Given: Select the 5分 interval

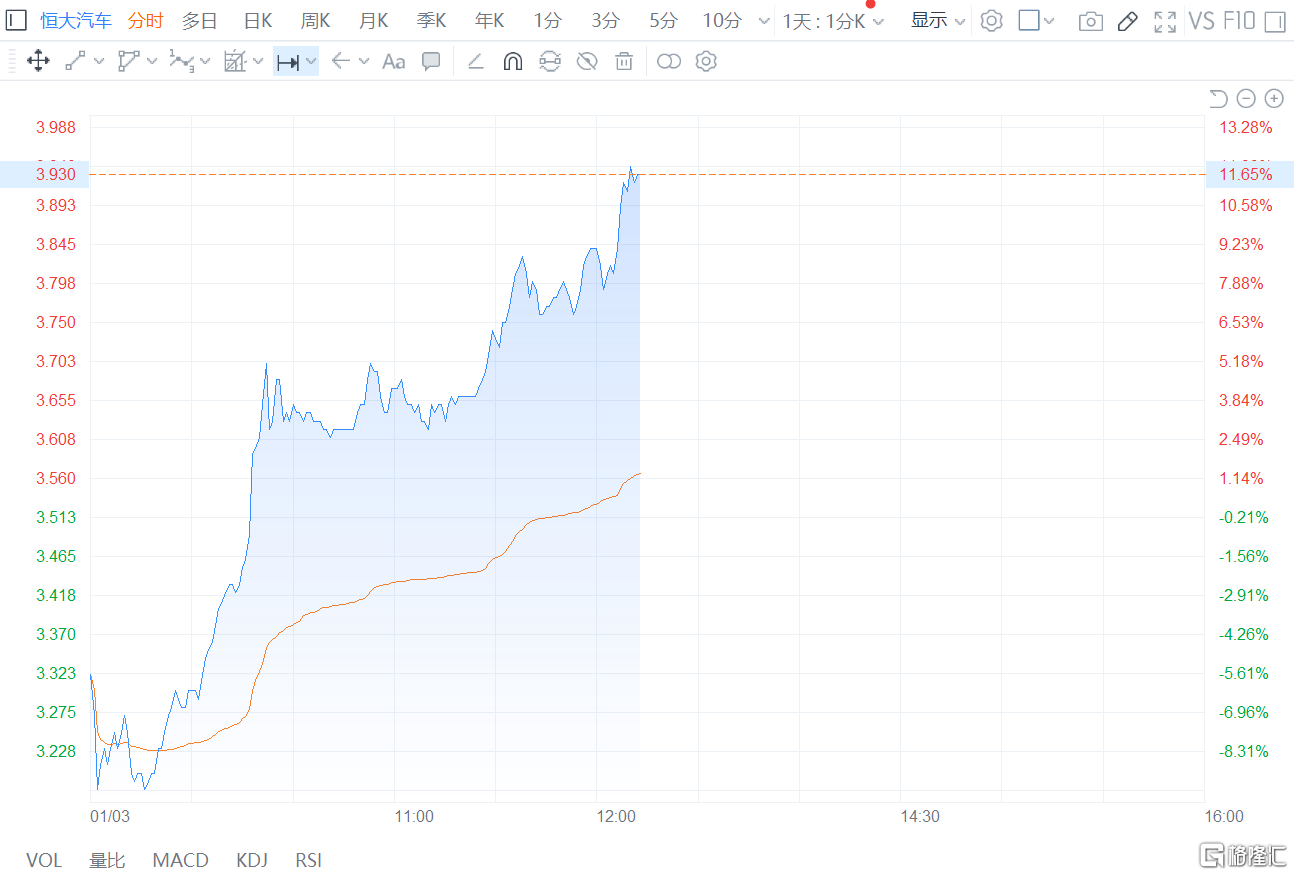Looking at the screenshot, I should [663, 21].
